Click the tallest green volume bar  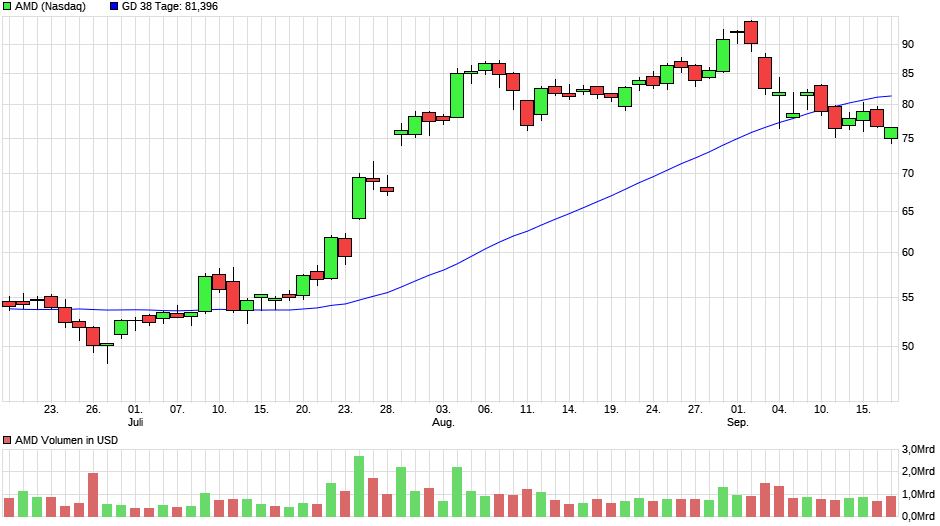pos(359,486)
